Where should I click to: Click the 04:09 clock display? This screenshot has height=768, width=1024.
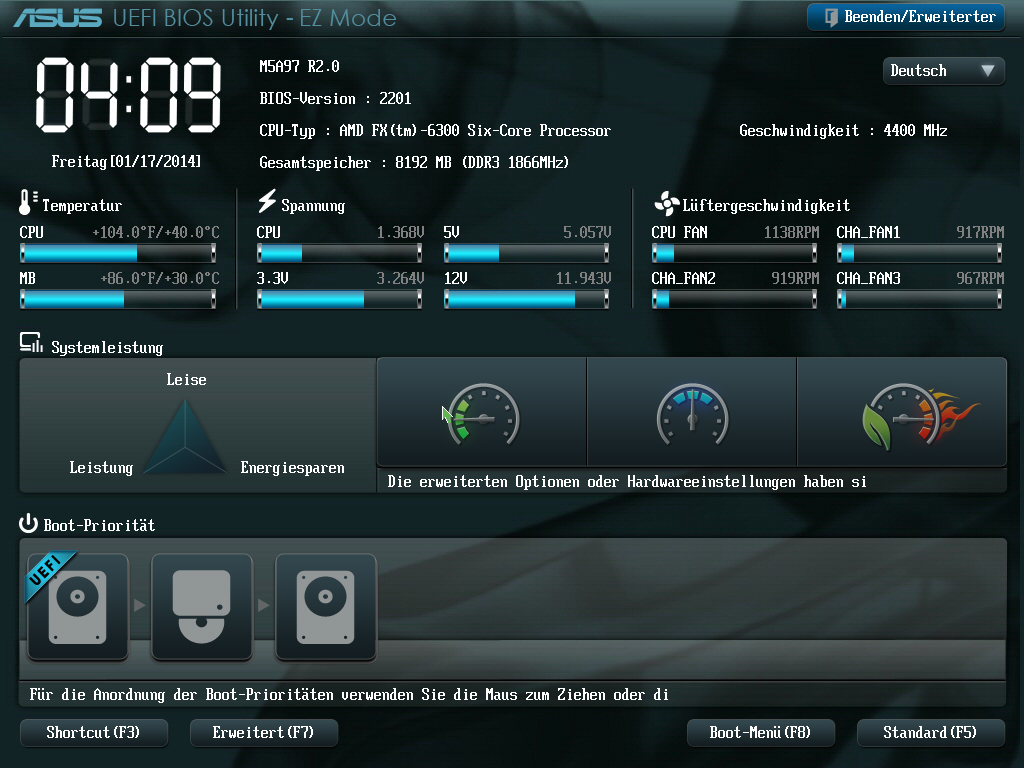tap(129, 95)
